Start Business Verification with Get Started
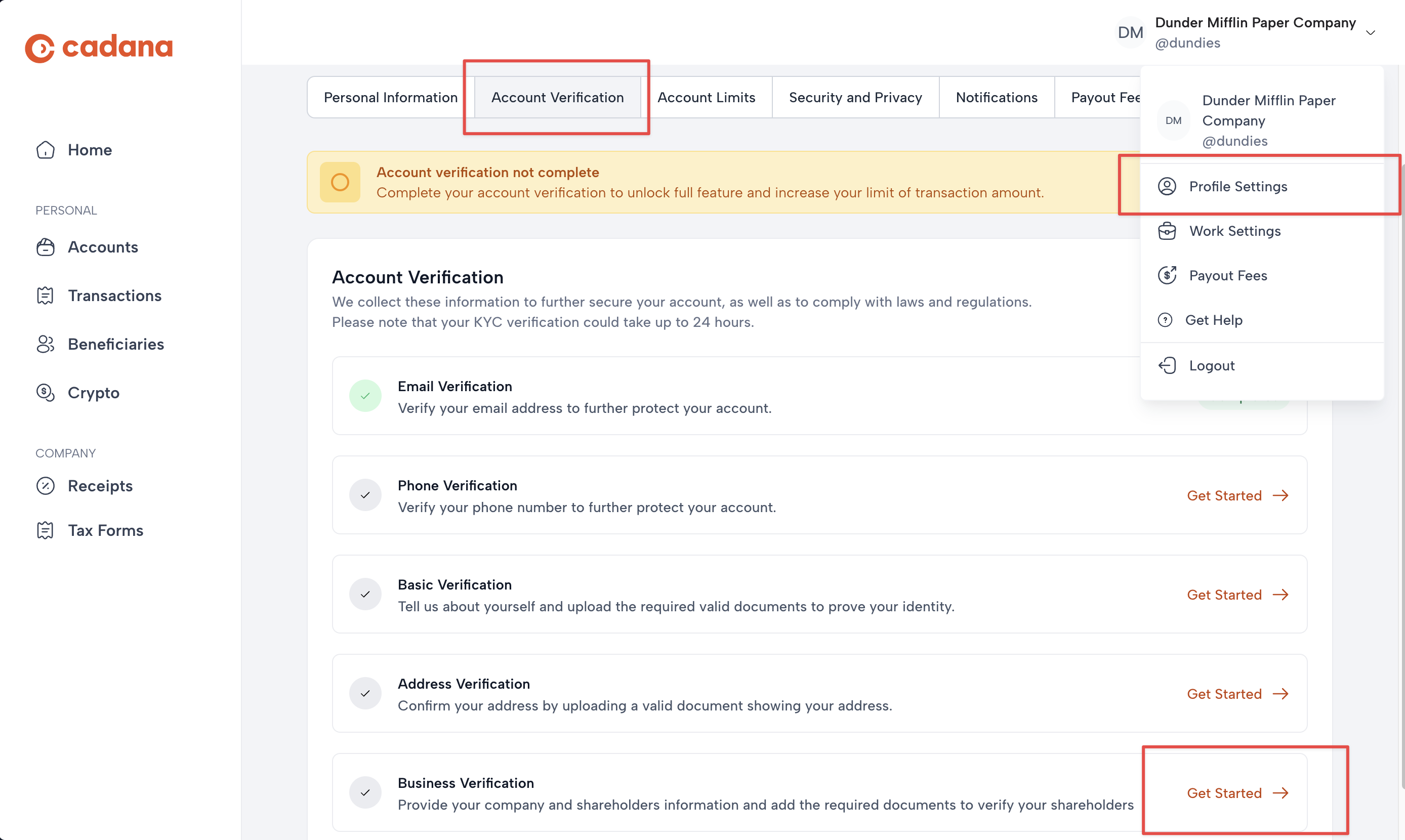 (x=1237, y=793)
